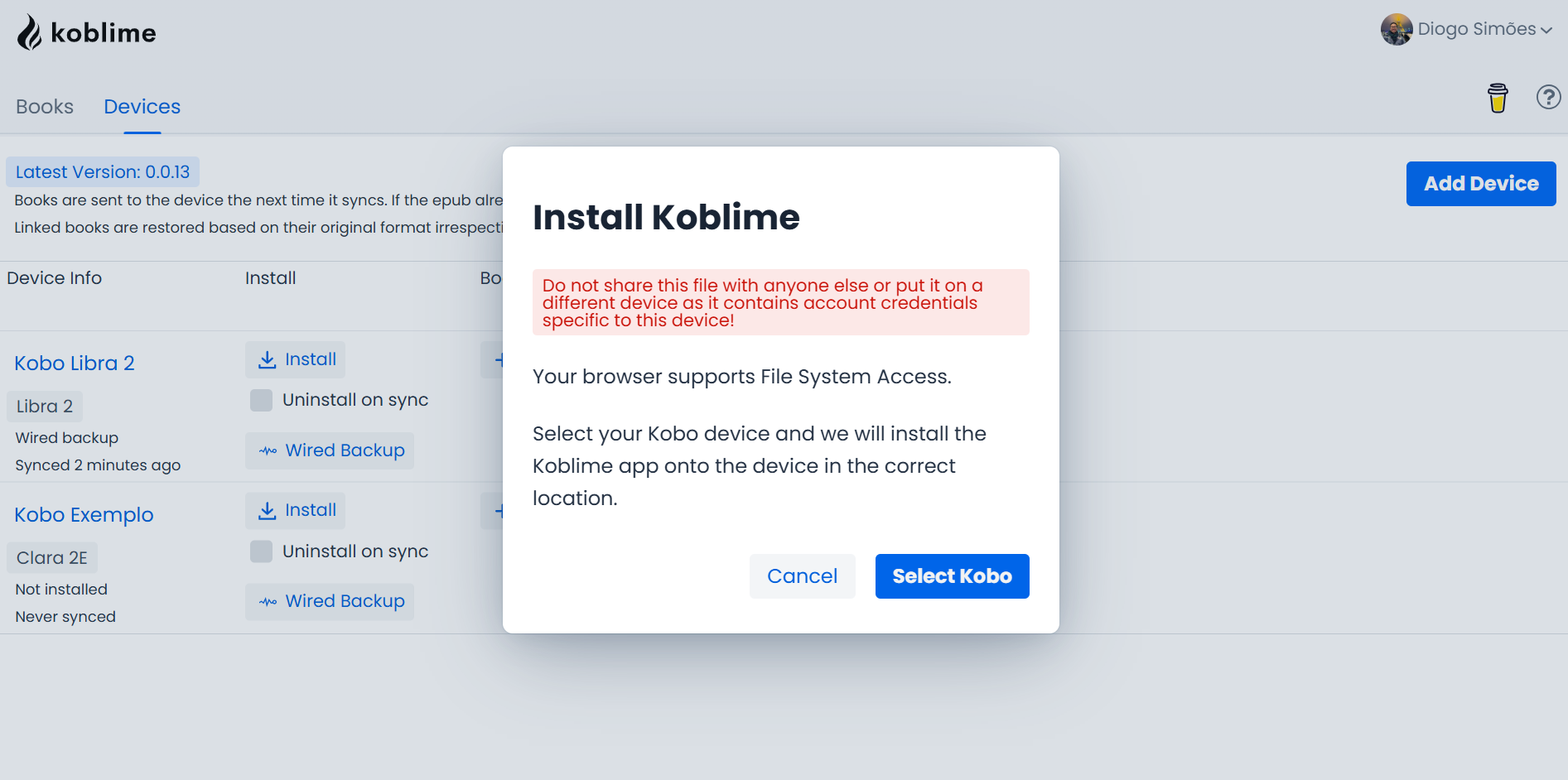This screenshot has width=1568, height=780.
Task: Enable Uninstall on sync for Kobo Libra 2
Action: (x=262, y=401)
